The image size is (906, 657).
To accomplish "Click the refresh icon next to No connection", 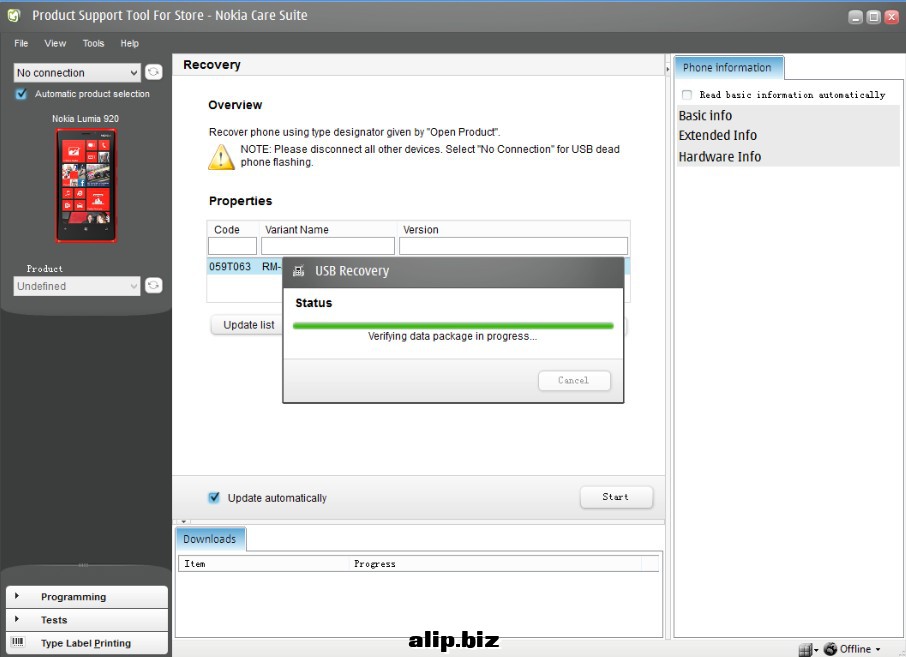I will (154, 72).
